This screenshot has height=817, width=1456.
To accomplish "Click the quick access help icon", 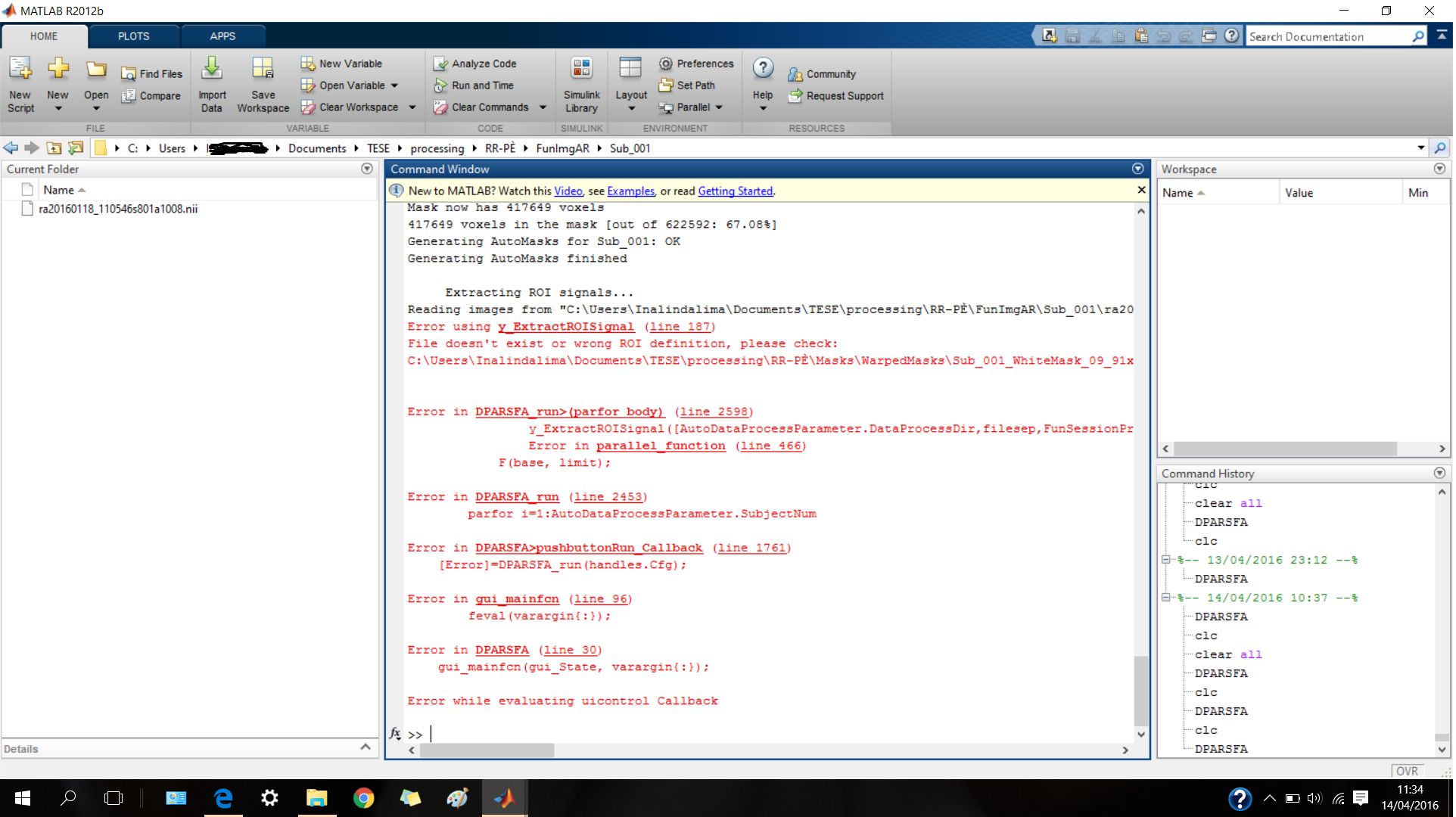I will (x=1232, y=36).
